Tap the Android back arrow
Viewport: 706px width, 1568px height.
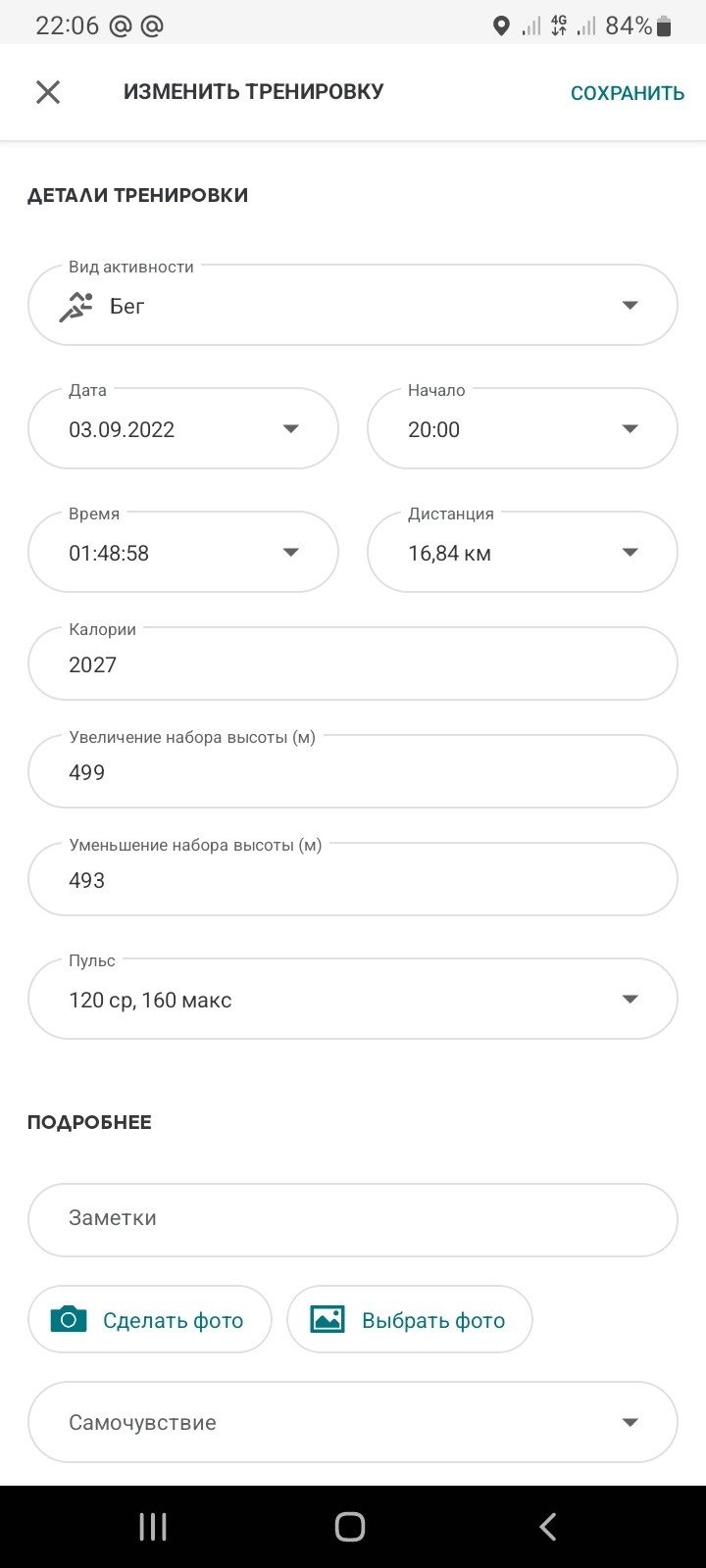pyautogui.click(x=548, y=1527)
